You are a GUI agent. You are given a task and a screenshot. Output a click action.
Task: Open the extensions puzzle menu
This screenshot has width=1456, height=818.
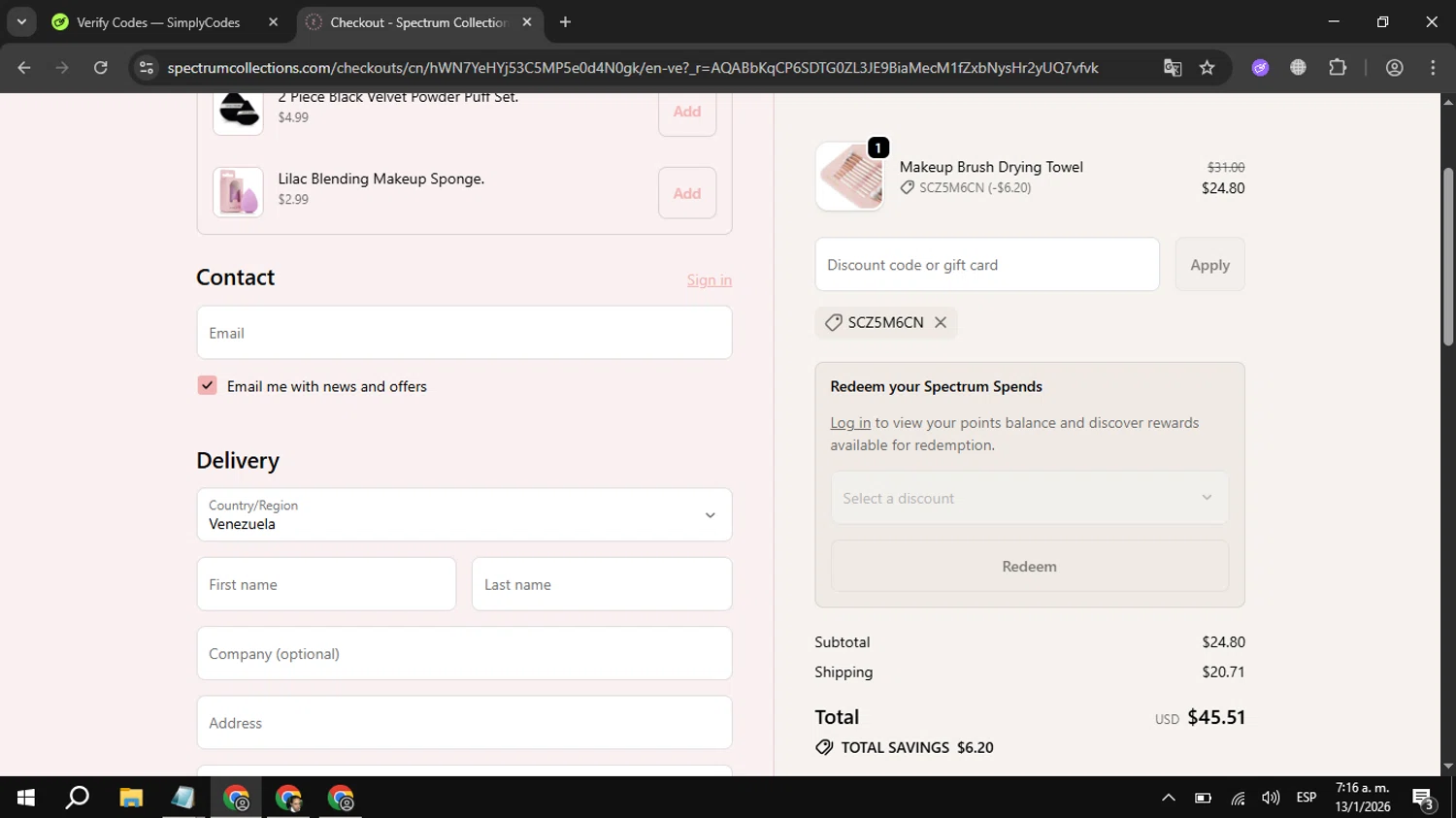pos(1338,68)
